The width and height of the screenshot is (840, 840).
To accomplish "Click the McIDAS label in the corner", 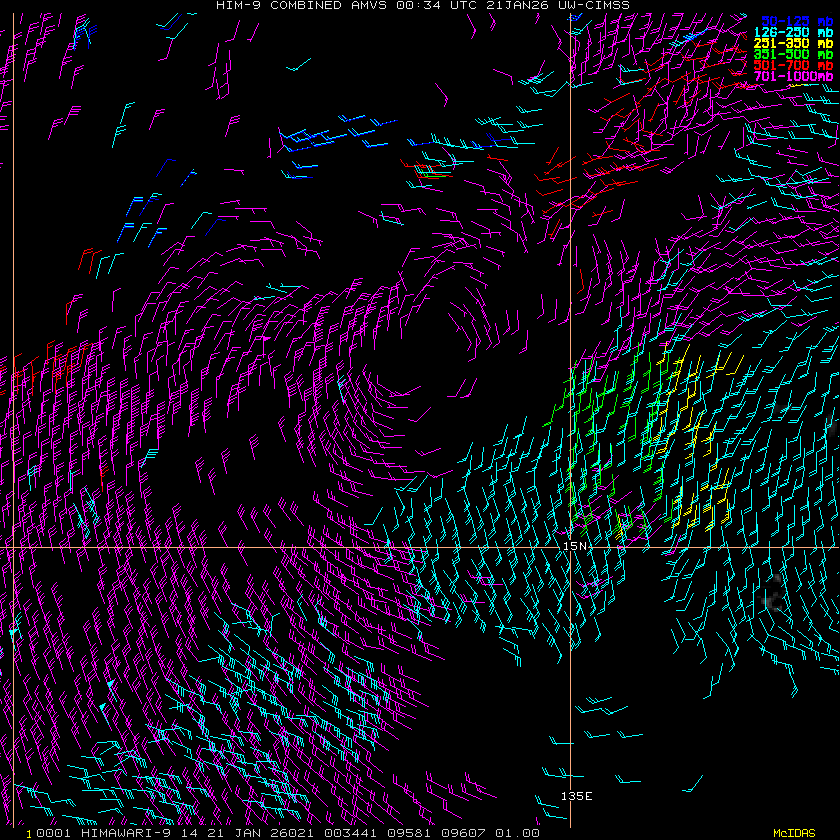I will [794, 834].
